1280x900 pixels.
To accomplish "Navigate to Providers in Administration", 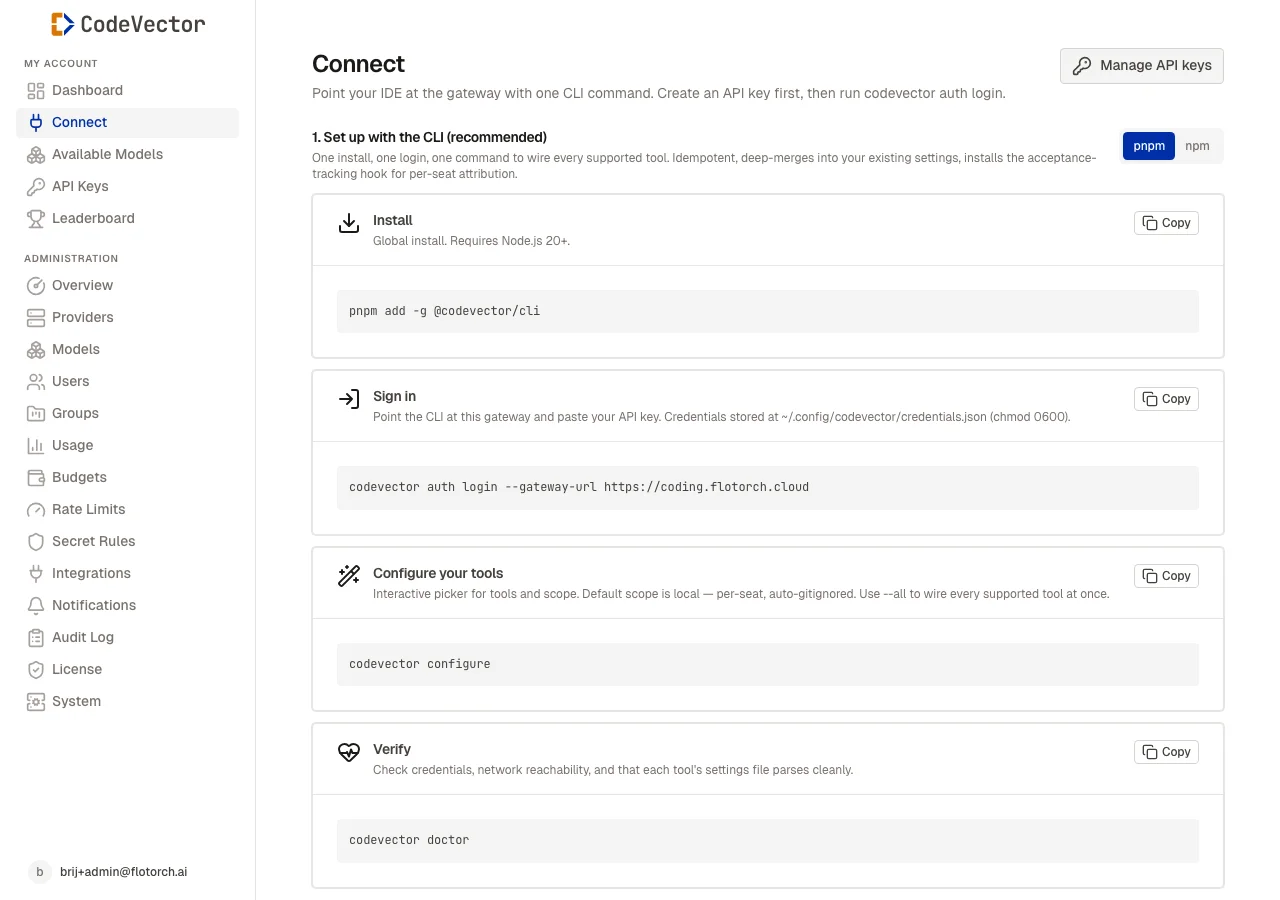I will click(128, 318).
